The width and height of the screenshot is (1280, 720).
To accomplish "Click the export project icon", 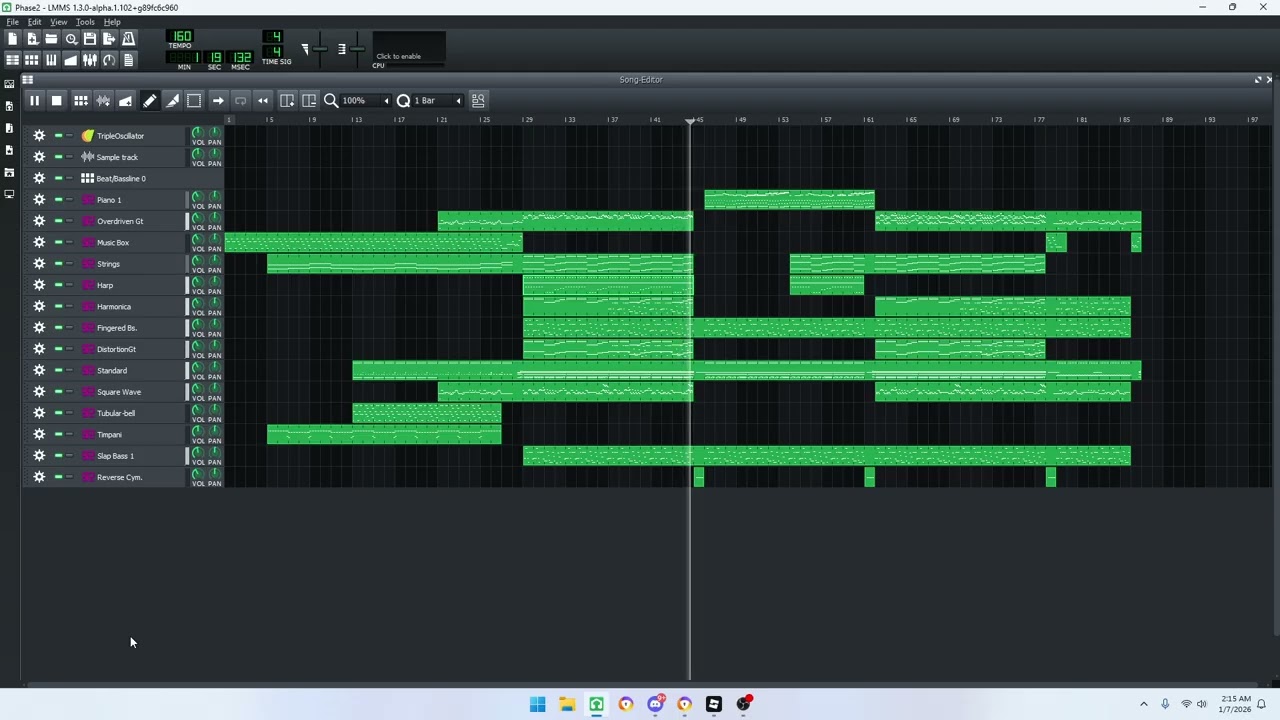I will point(109,39).
